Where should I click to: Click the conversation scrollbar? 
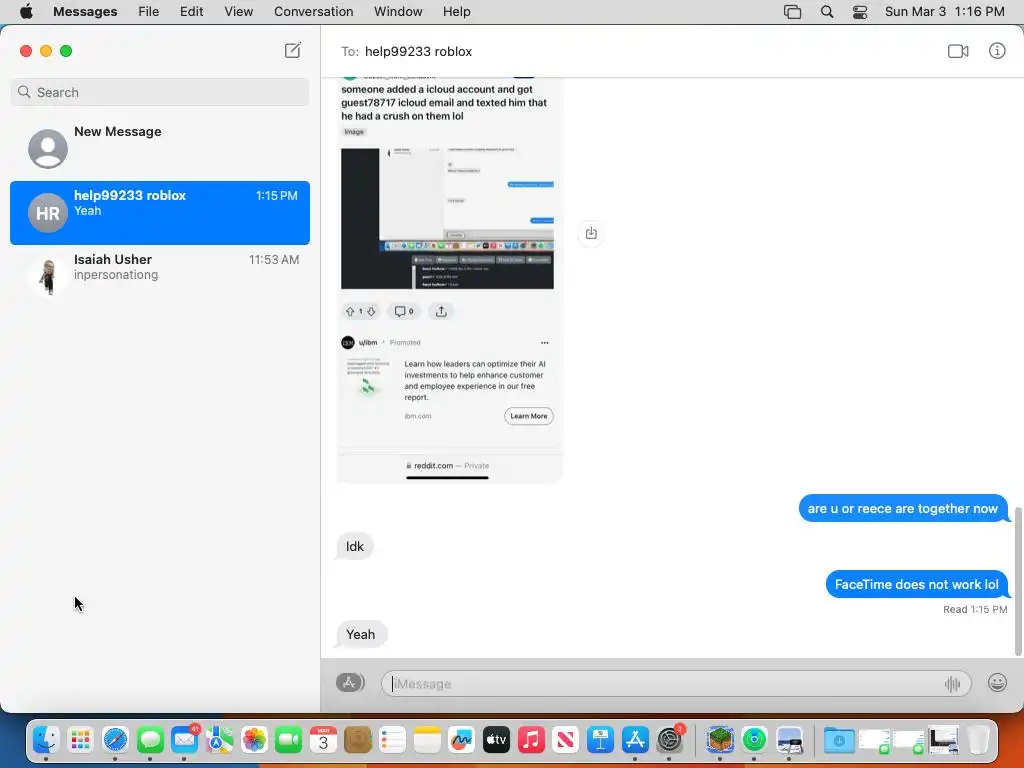click(1018, 580)
